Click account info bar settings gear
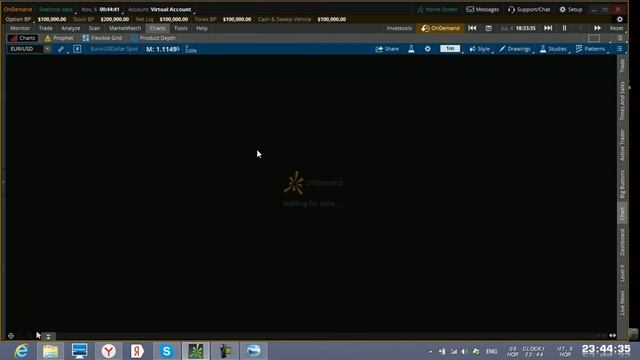Viewport: 640px width, 360px height. tap(620, 19)
